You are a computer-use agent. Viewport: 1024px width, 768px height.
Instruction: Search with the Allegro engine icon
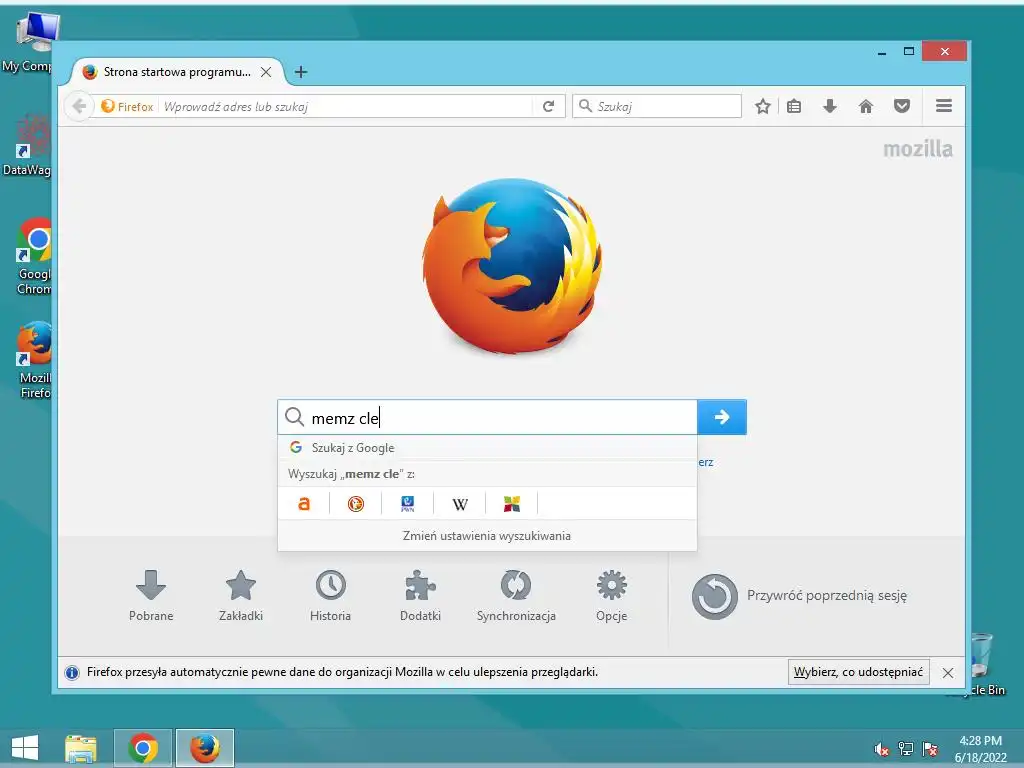pyautogui.click(x=304, y=504)
